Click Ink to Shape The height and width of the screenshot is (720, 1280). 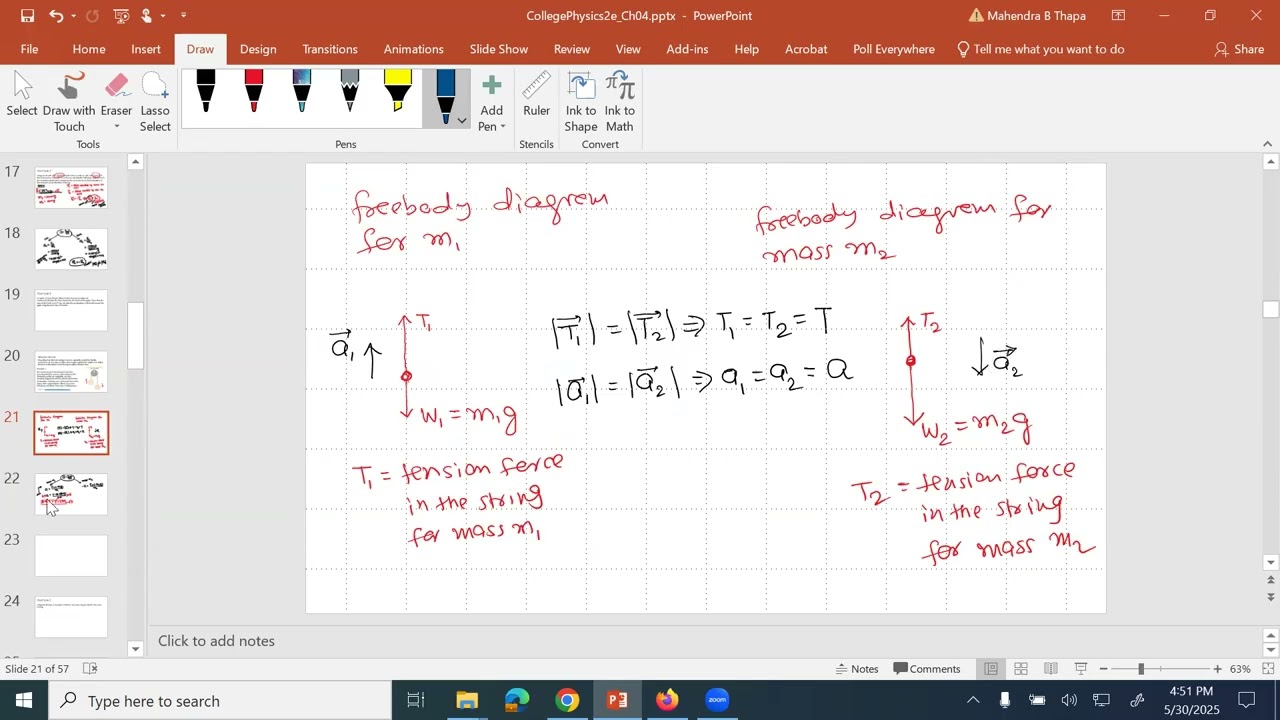click(x=581, y=102)
